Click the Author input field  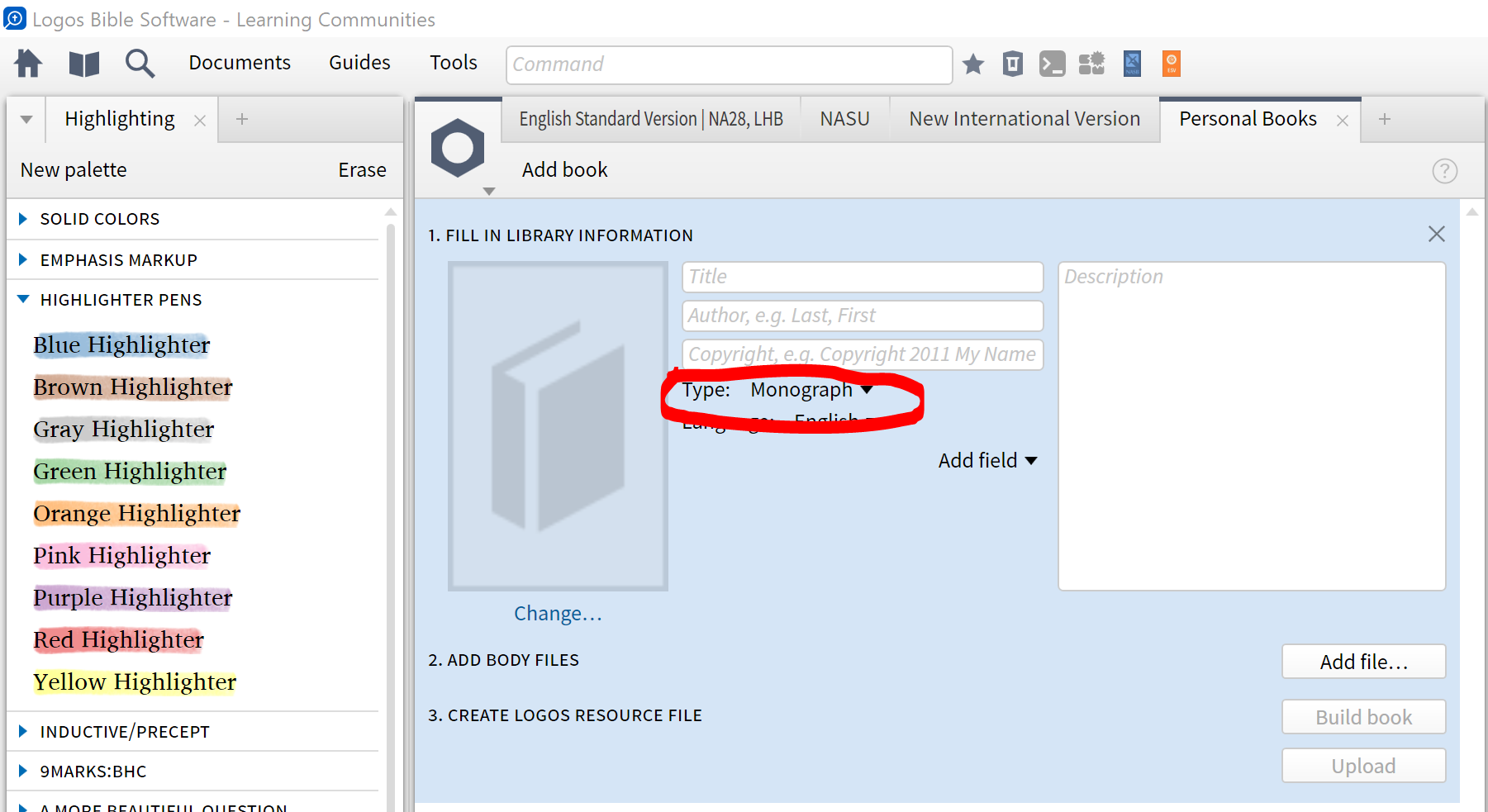(863, 316)
